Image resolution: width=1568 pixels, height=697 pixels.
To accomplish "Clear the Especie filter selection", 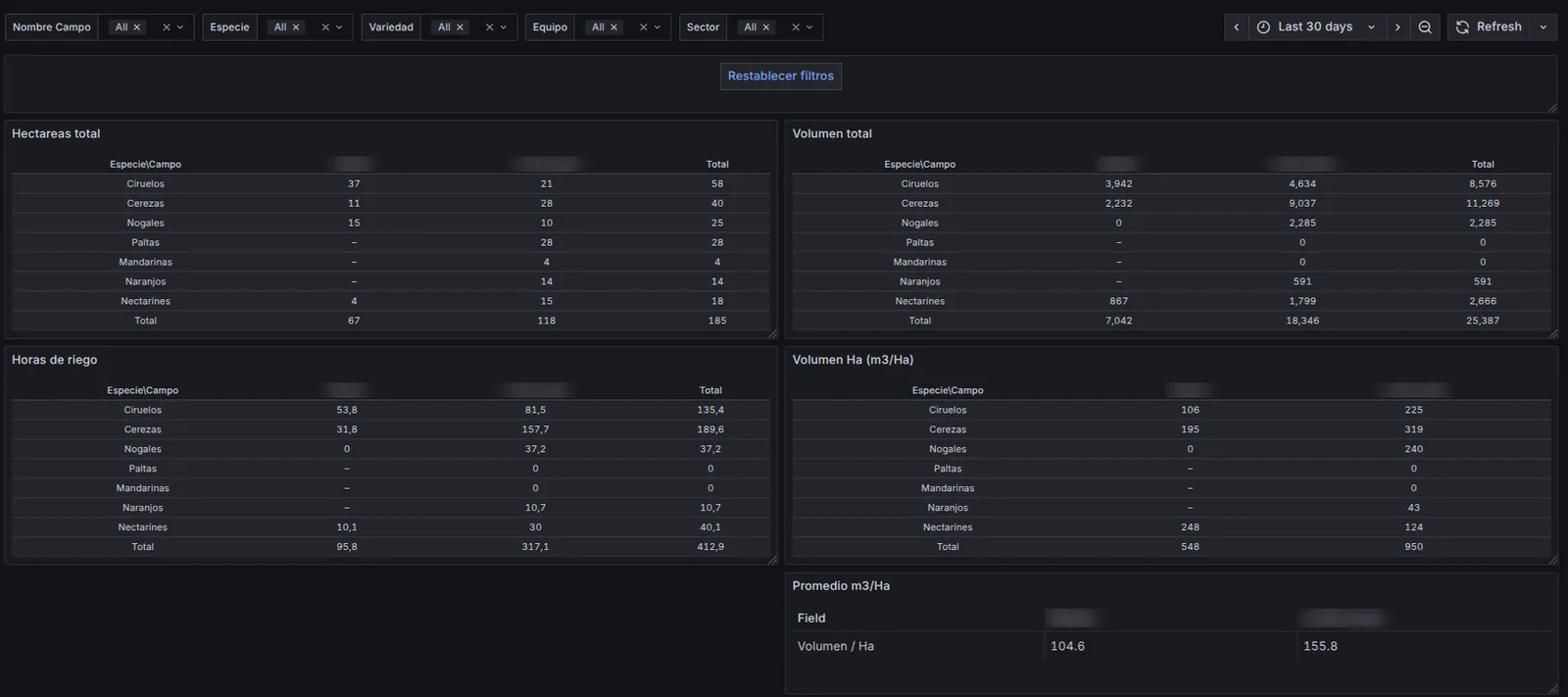I will click(325, 27).
